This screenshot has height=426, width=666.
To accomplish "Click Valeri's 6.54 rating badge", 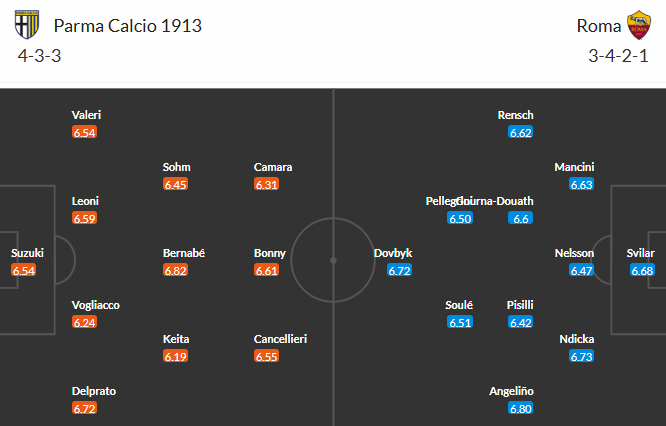I will (85, 133).
